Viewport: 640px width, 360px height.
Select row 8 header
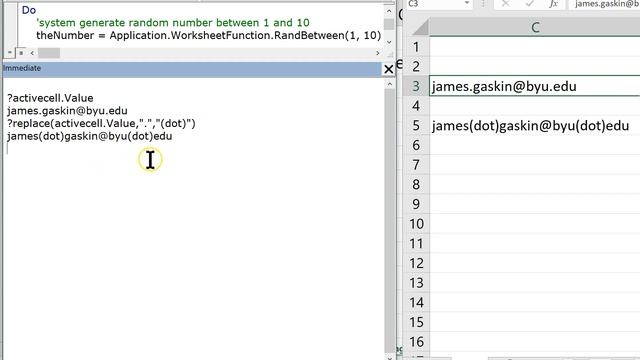416,184
